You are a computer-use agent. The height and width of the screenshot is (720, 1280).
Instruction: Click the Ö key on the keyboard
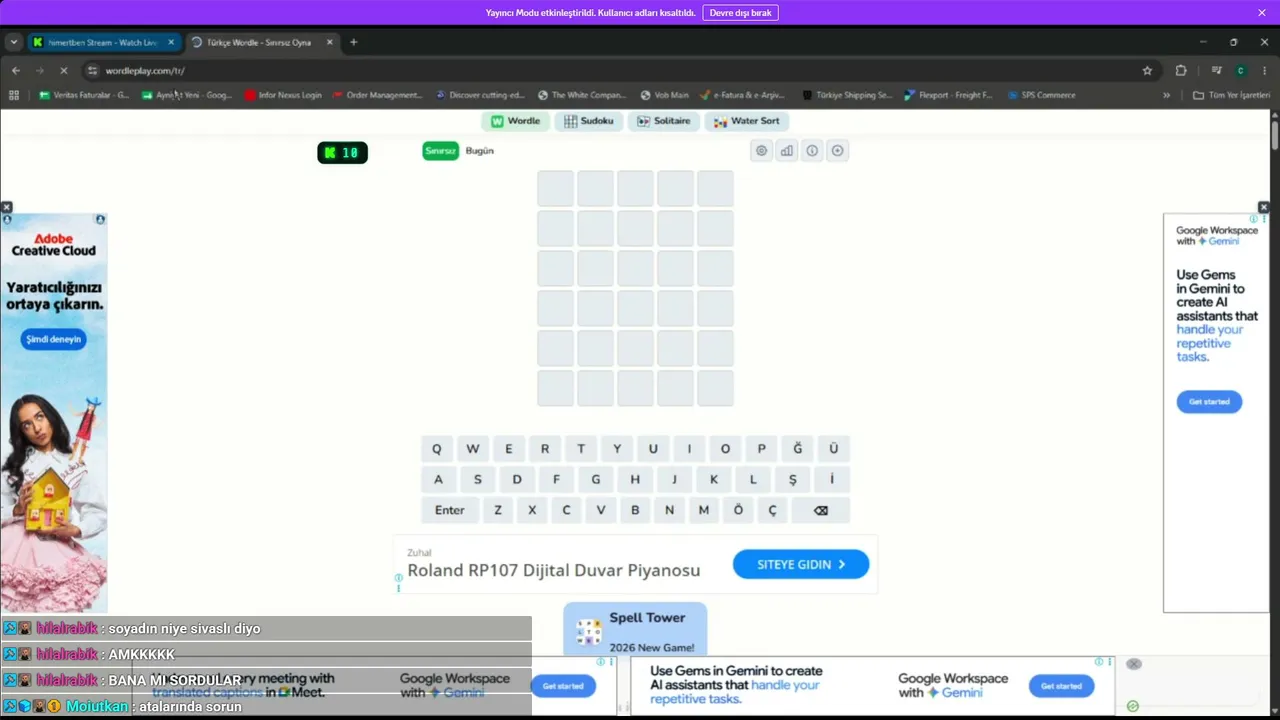[x=738, y=510]
